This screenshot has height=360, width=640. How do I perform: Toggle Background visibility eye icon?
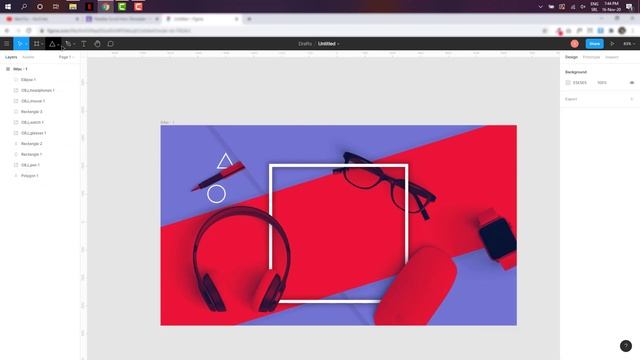632,82
